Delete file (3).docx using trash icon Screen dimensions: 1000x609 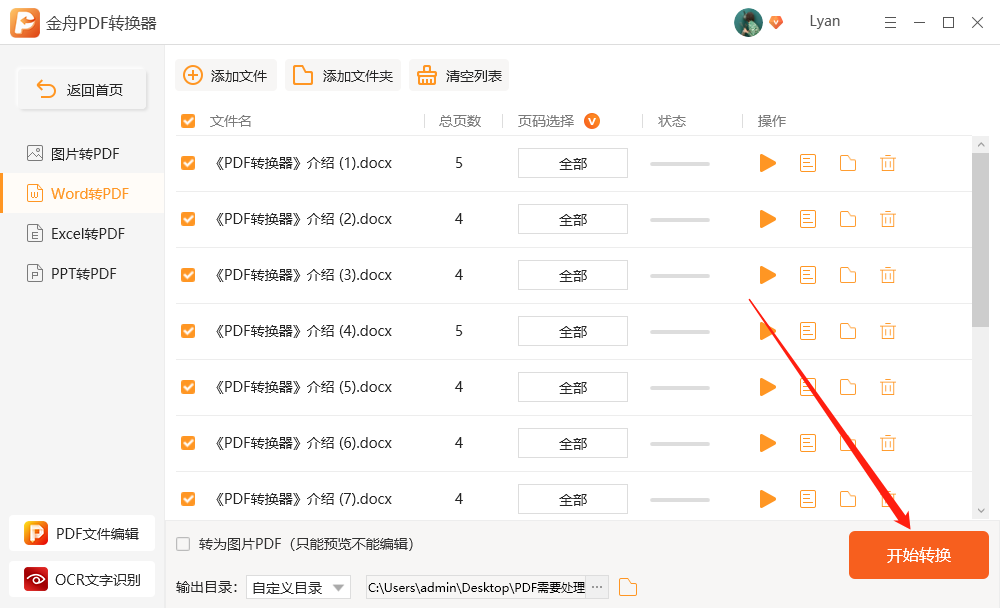pyautogui.click(x=888, y=275)
